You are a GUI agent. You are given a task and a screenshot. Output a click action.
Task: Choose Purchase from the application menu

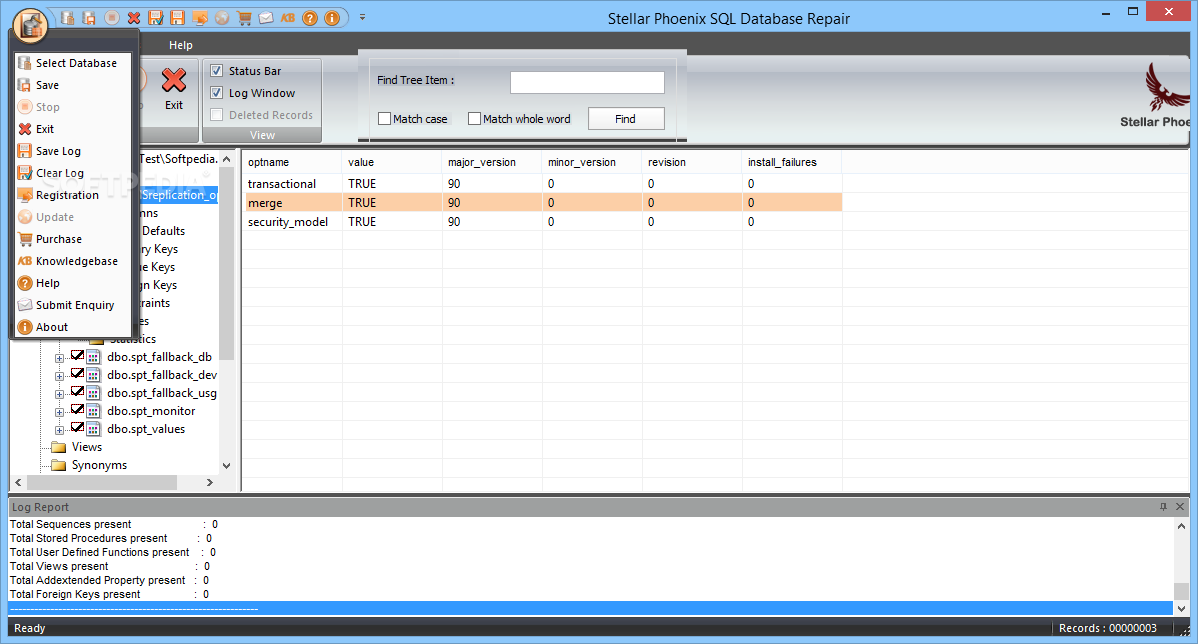(x=74, y=239)
